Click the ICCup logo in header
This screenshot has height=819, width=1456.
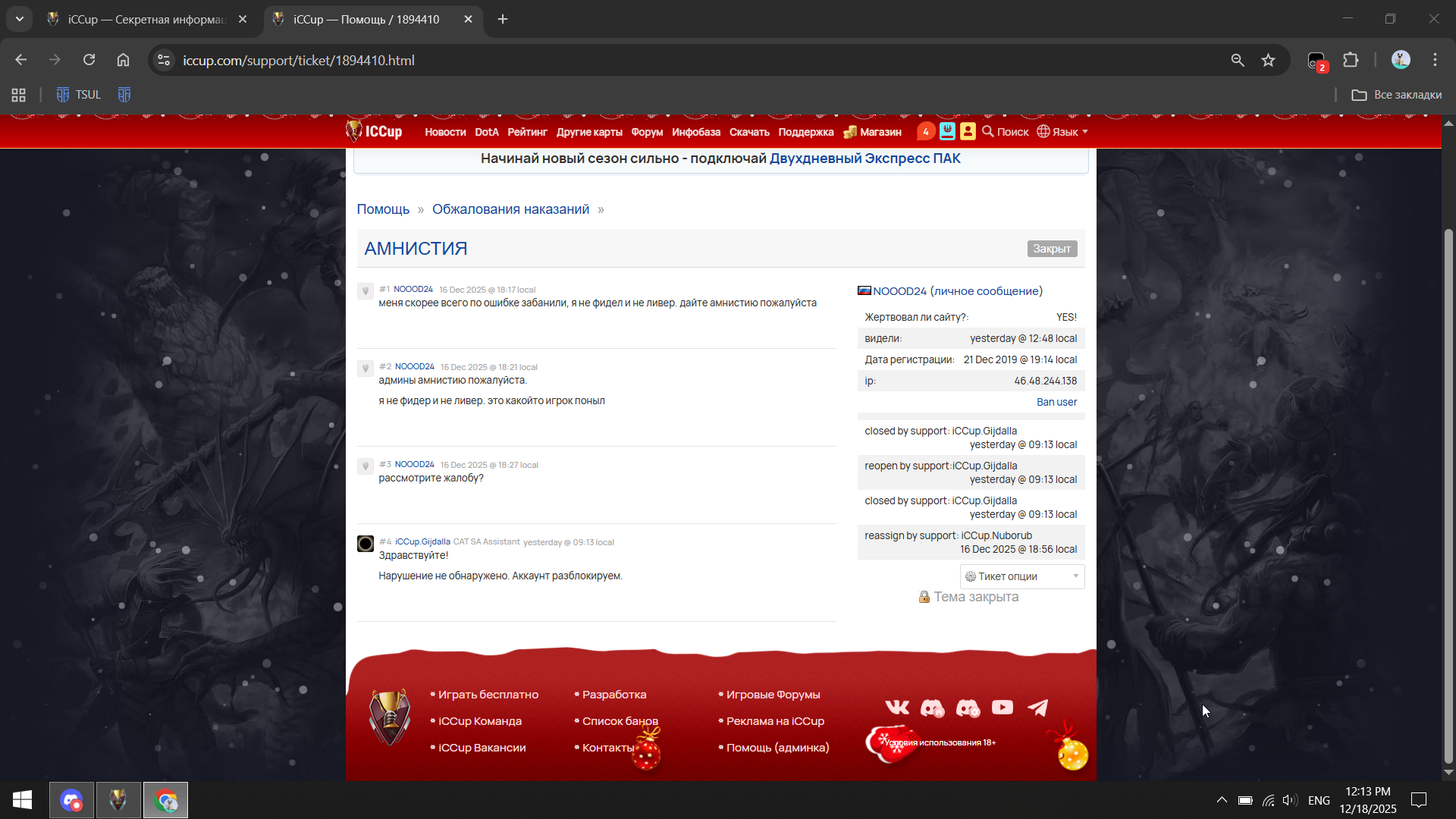375,132
